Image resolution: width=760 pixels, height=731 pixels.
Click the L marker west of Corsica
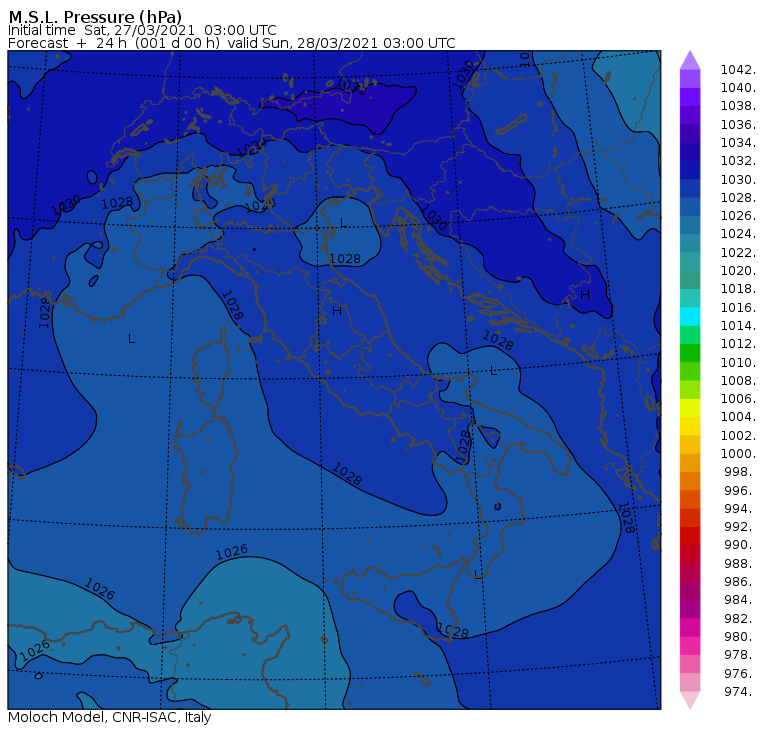coord(131,339)
